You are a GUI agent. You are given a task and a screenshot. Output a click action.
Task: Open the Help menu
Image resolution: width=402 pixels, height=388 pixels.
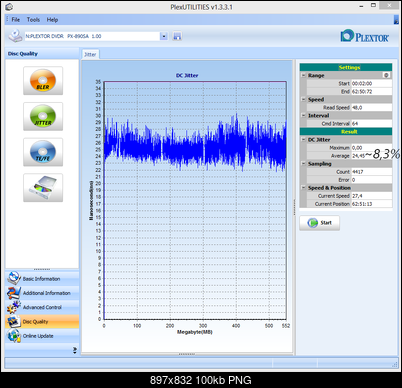[x=52, y=20]
